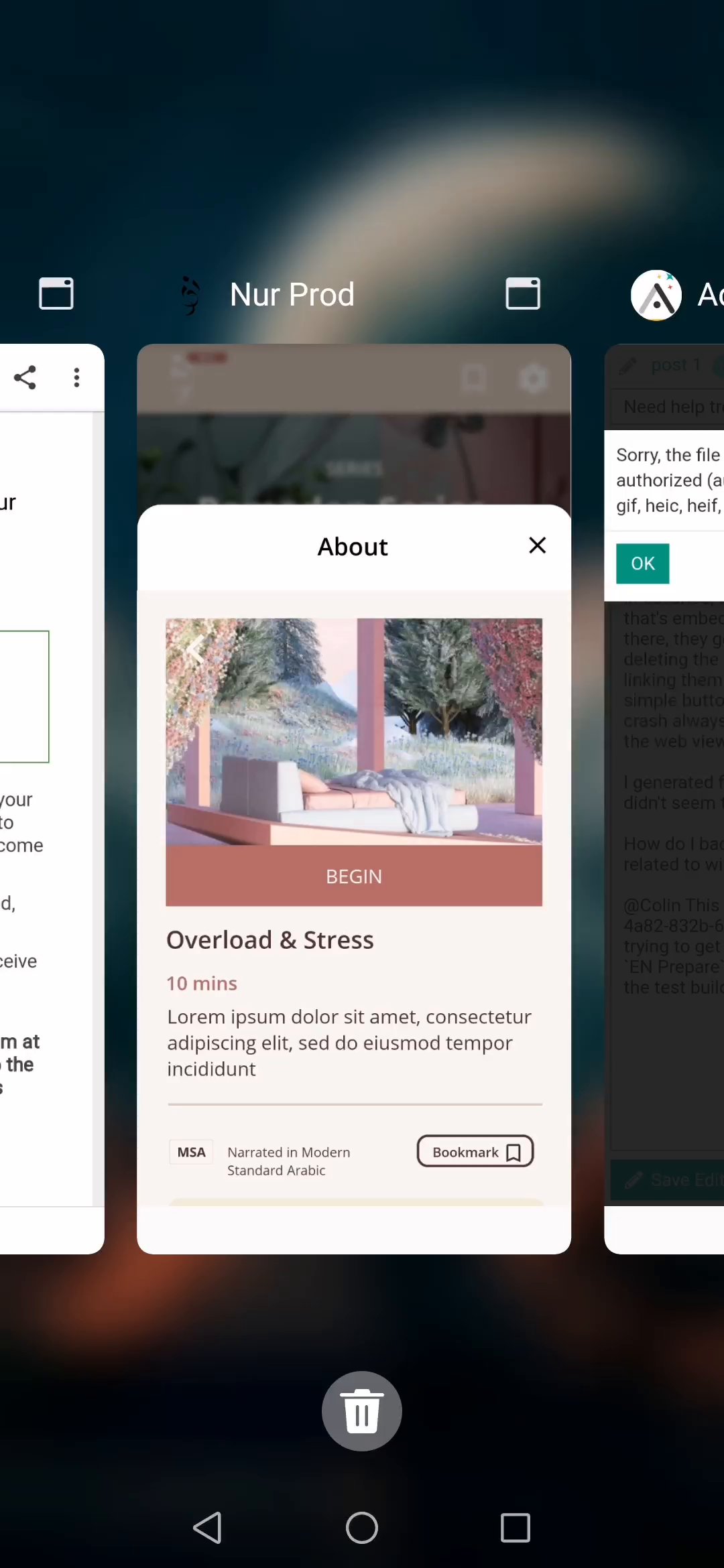Image resolution: width=724 pixels, height=1568 pixels.
Task: Tap the trash icon to clear all recents
Action: pyautogui.click(x=362, y=1411)
